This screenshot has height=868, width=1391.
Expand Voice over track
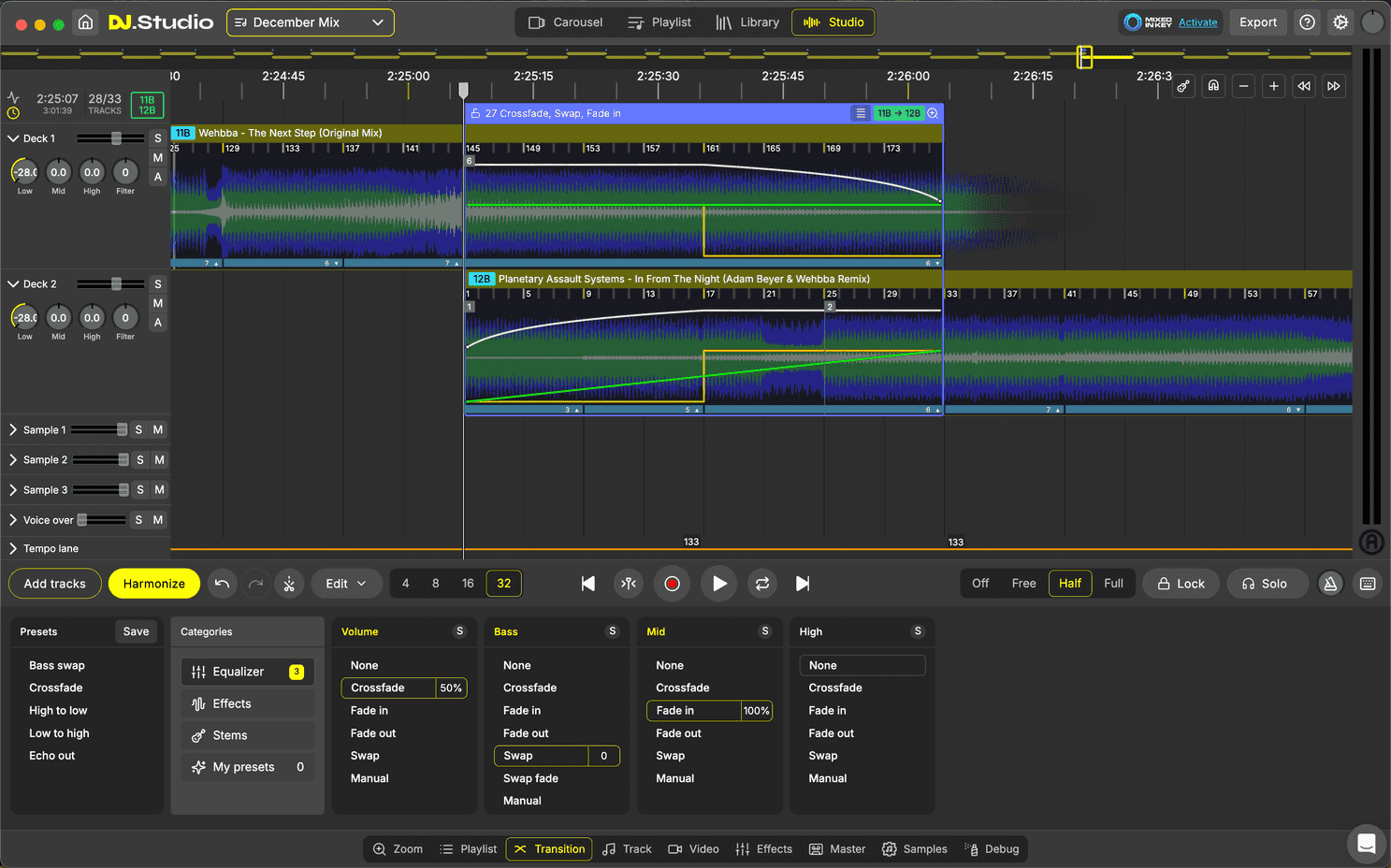pyautogui.click(x=13, y=520)
